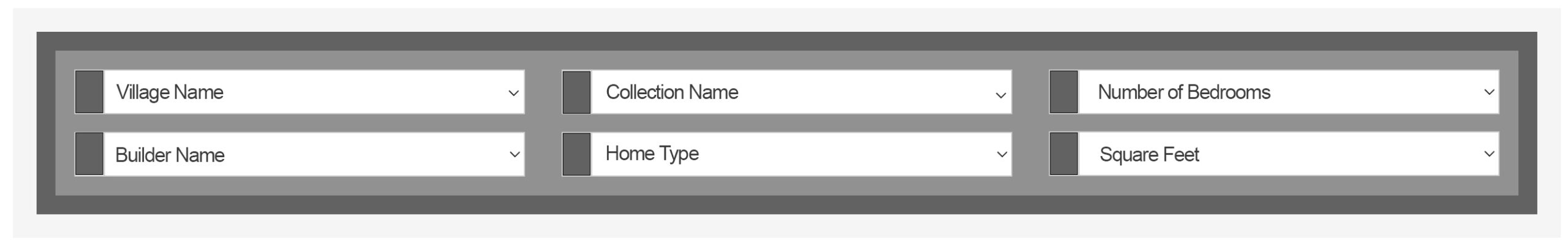1568x252 pixels.
Task: Click the dark square beside Home Type
Action: (x=576, y=154)
